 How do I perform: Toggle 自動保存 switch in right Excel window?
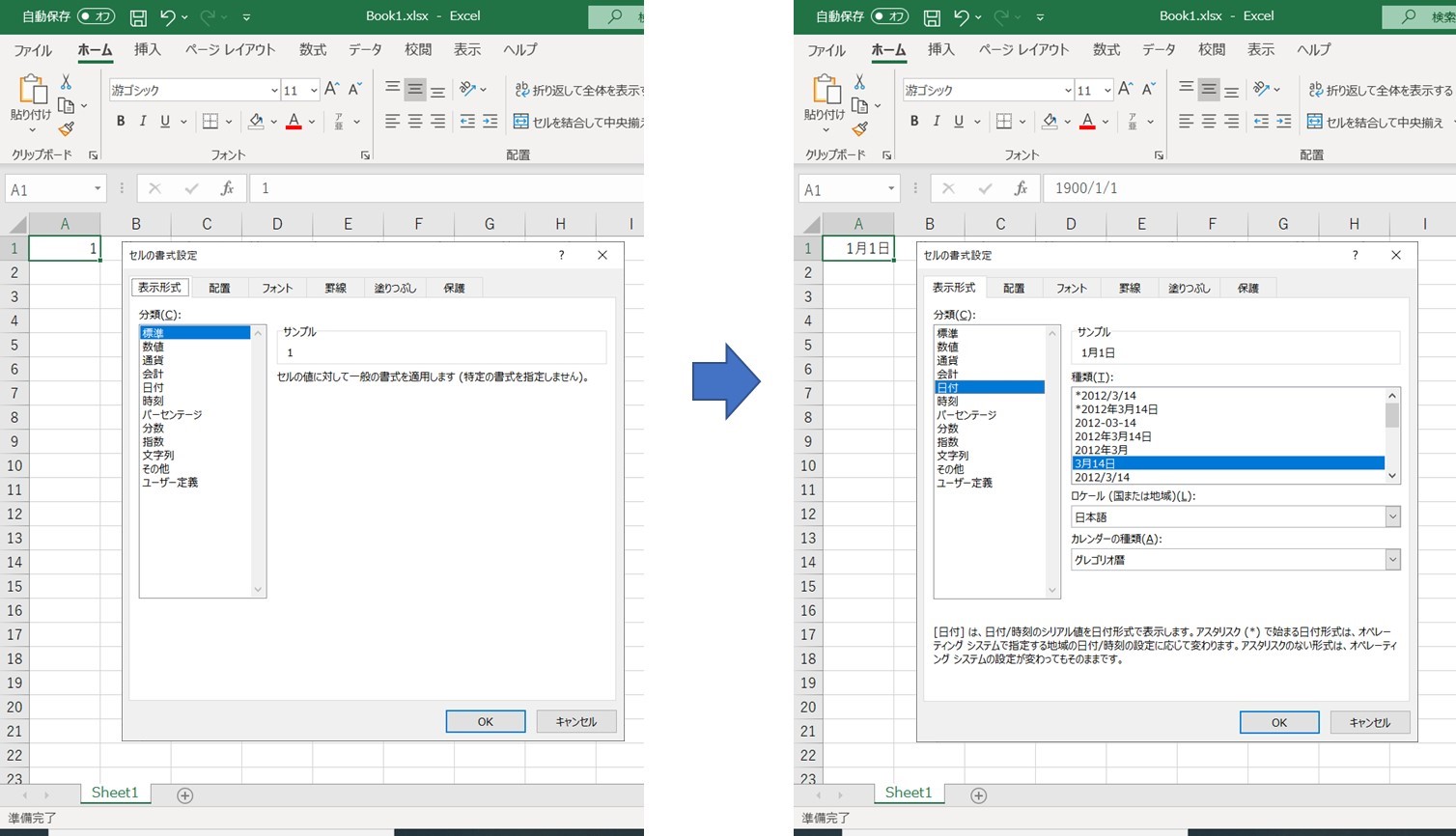889,16
